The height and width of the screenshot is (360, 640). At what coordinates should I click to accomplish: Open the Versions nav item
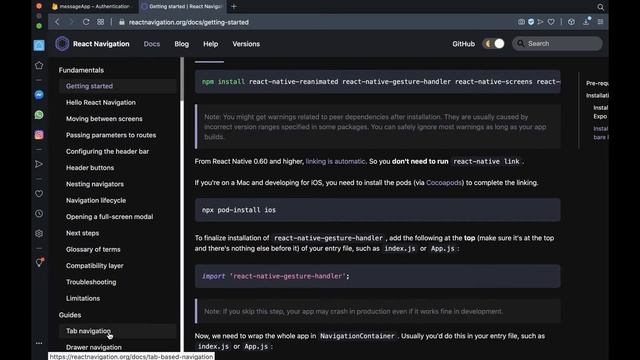[x=246, y=44]
